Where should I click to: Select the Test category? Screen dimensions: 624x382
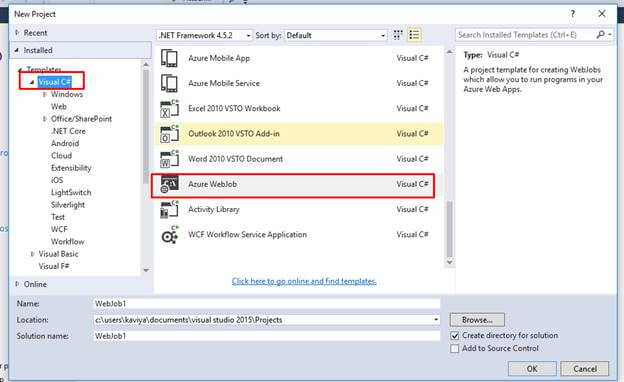(x=58, y=217)
